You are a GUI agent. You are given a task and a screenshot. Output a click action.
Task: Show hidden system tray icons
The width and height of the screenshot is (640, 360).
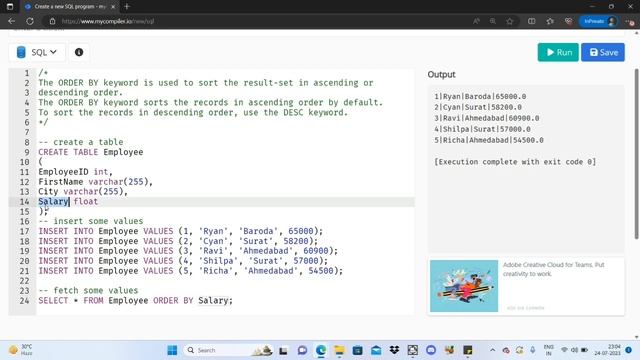(492, 350)
